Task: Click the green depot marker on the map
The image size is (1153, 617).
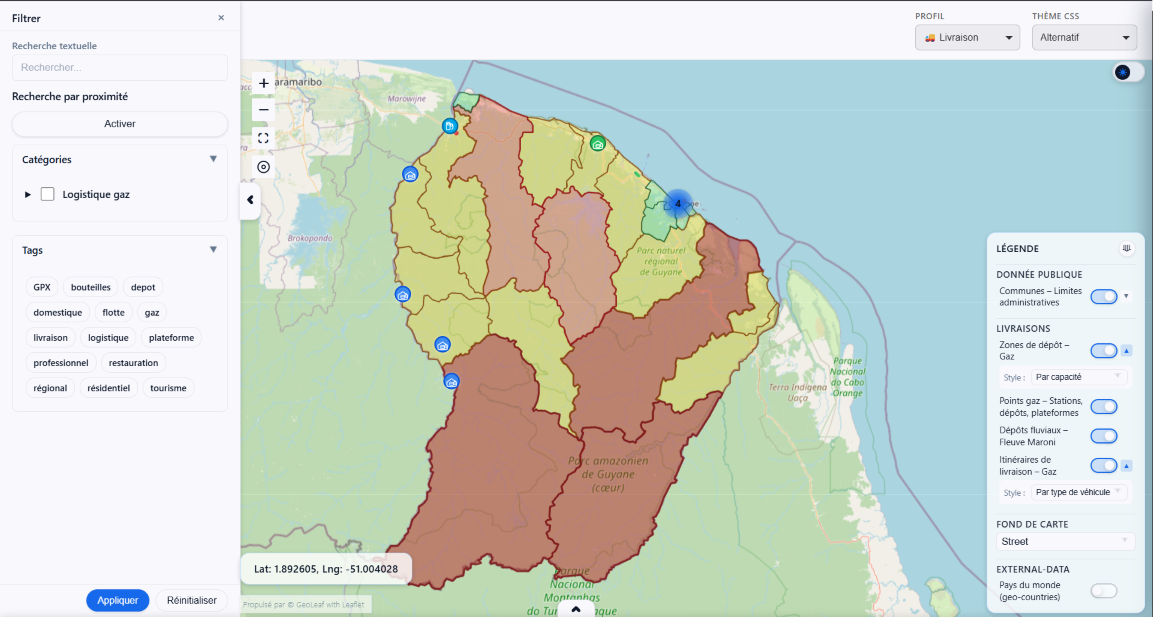Action: click(x=597, y=143)
